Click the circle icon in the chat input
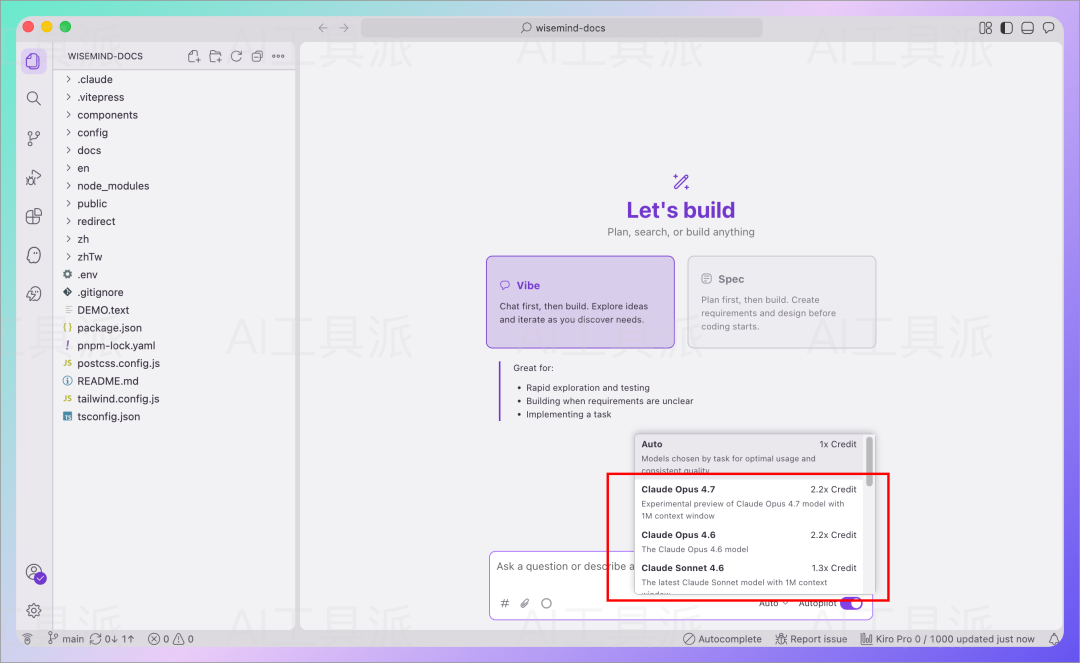This screenshot has height=663, width=1080. point(546,603)
